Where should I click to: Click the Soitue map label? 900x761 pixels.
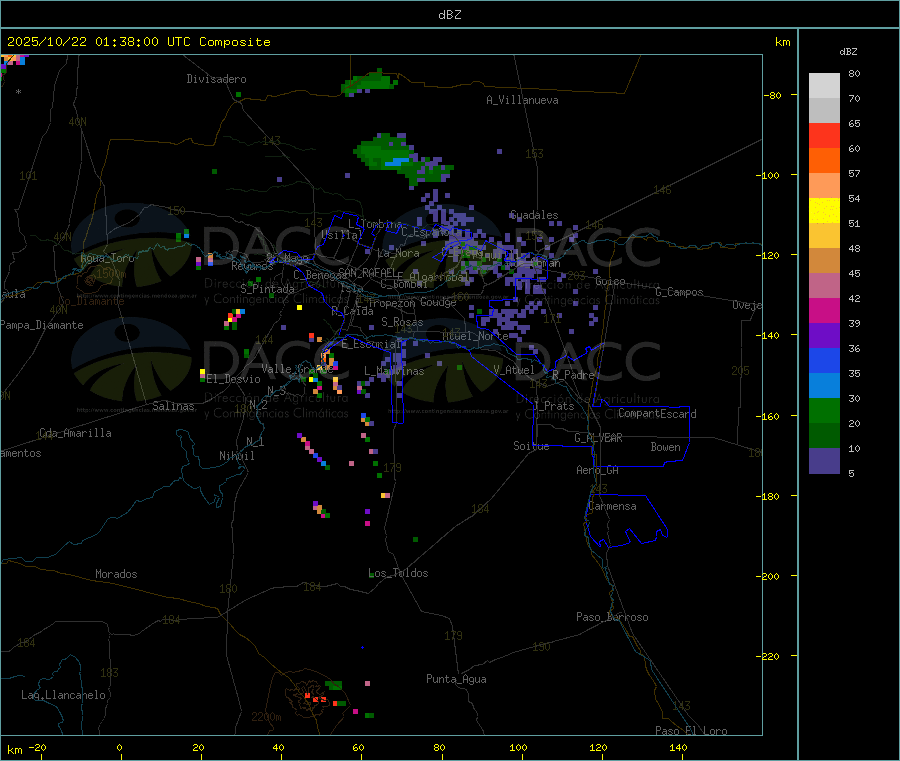[x=531, y=446]
